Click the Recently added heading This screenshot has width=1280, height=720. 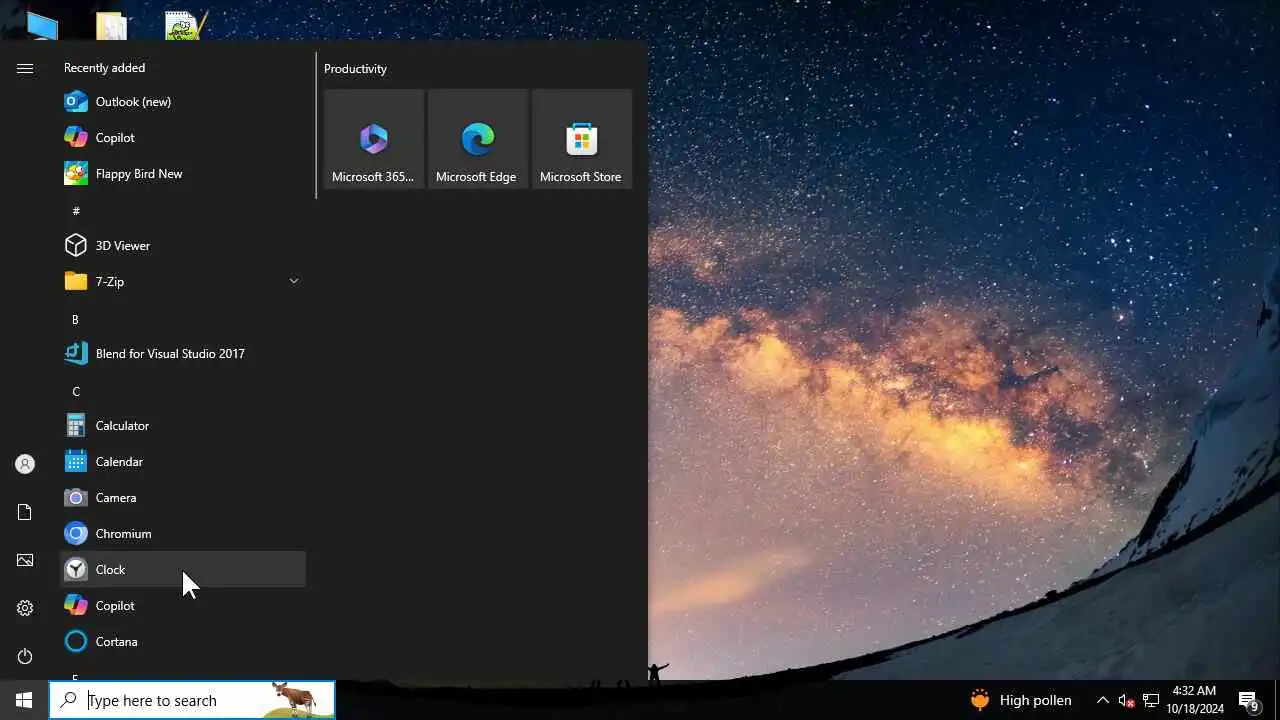(x=104, y=68)
